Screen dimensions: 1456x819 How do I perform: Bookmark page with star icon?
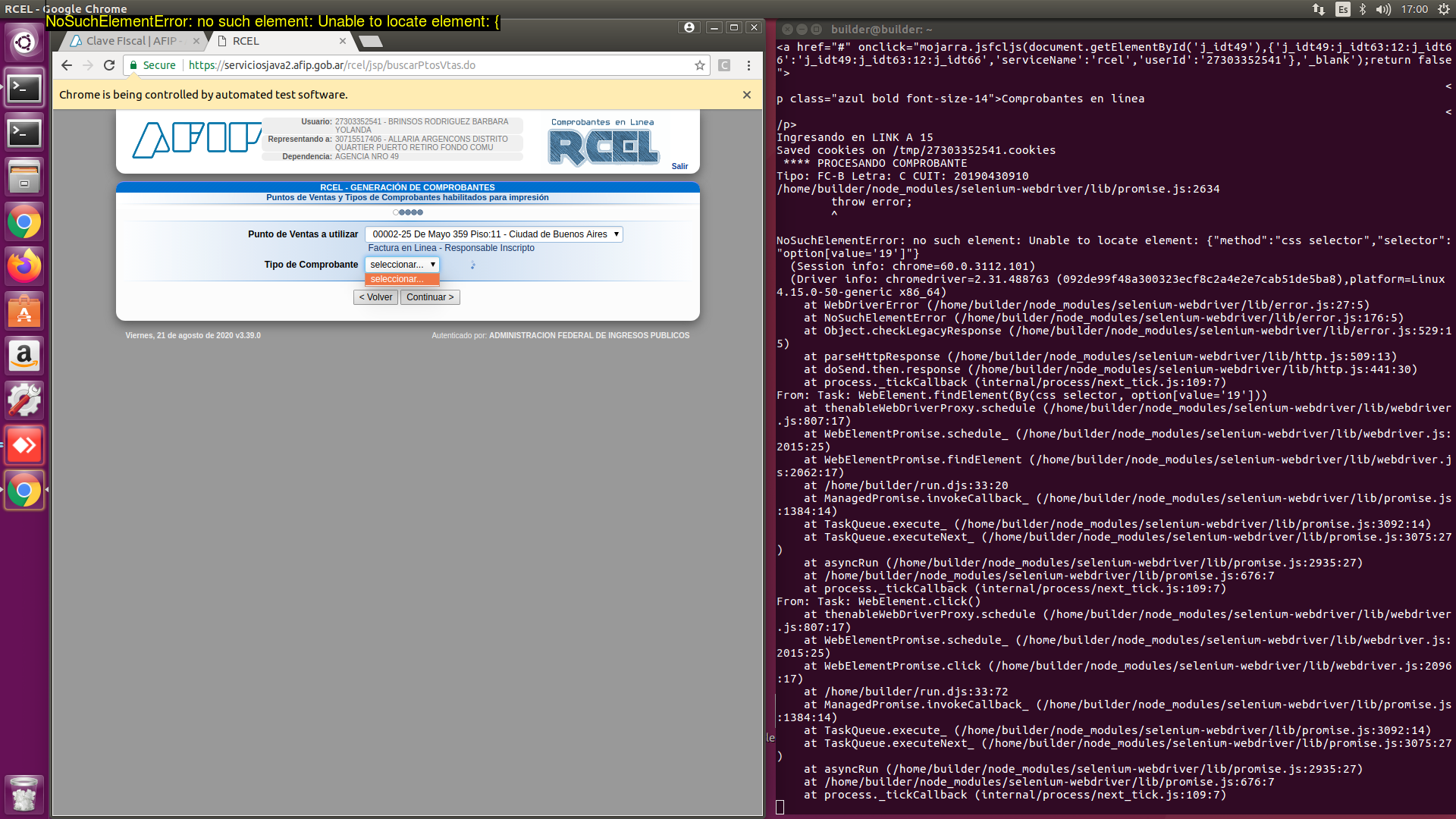[700, 65]
